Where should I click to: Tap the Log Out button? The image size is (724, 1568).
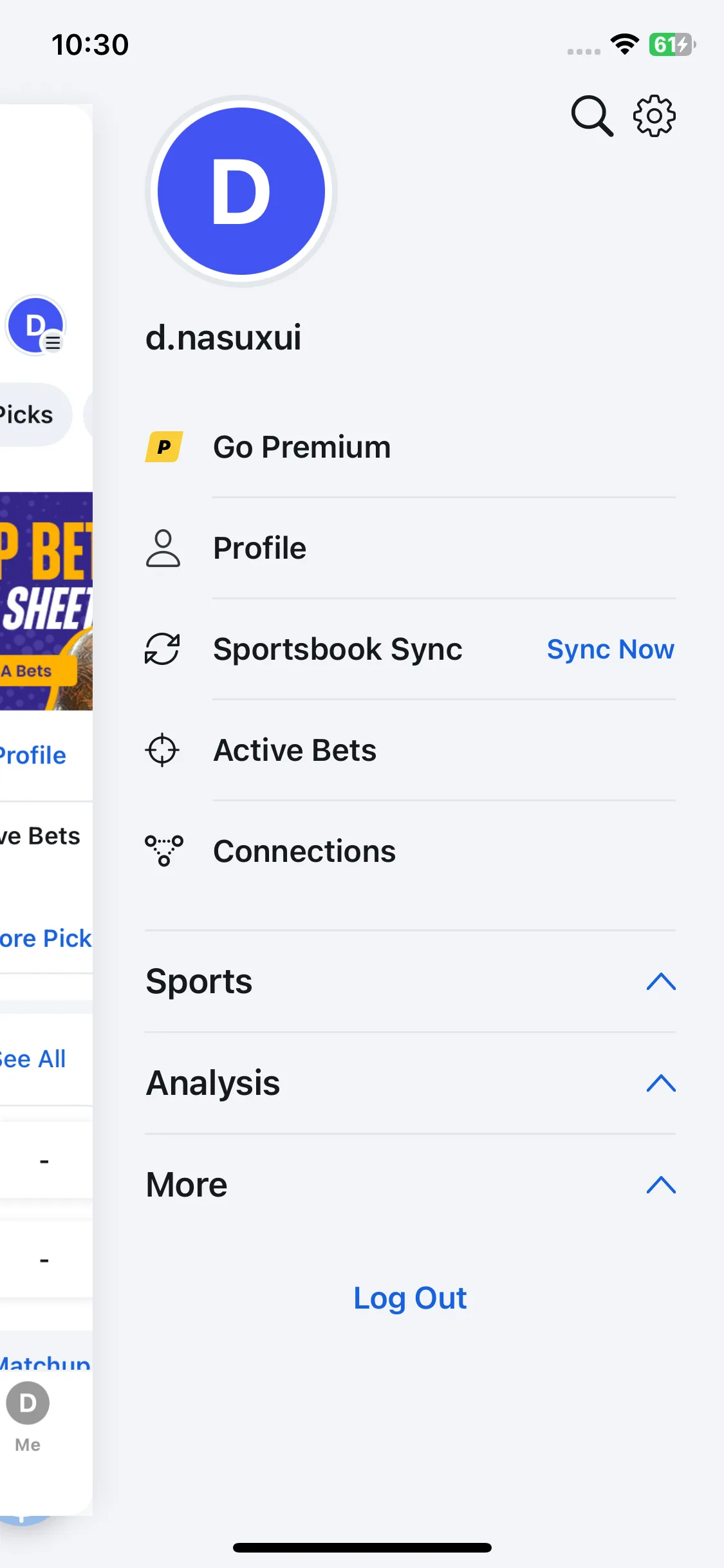pyautogui.click(x=411, y=1298)
